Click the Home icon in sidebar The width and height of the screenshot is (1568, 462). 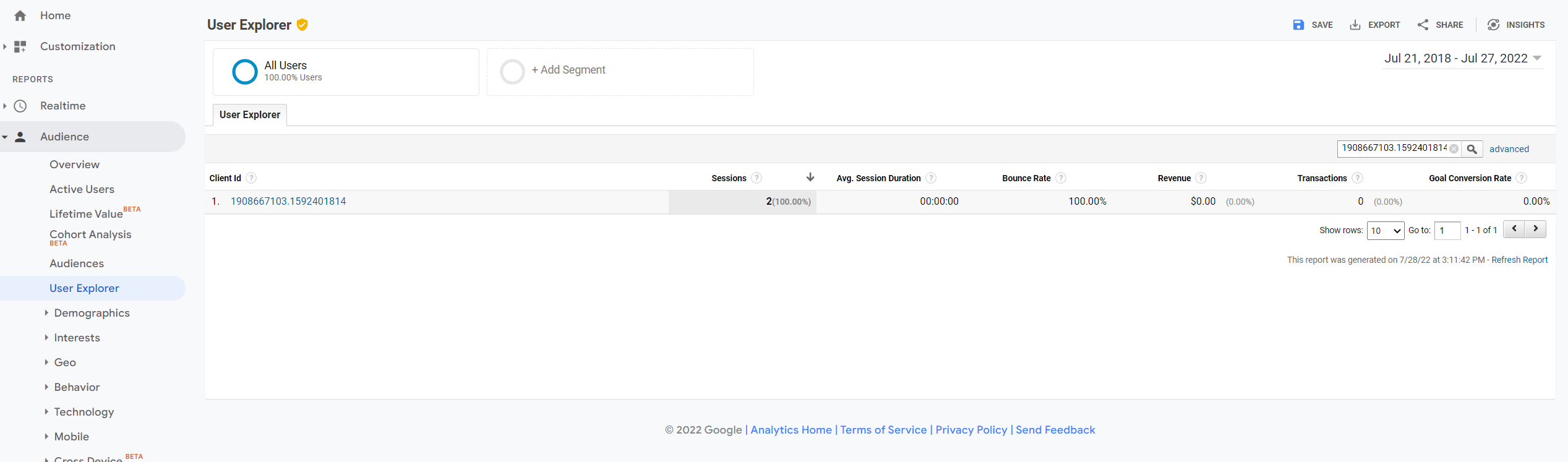(20, 15)
